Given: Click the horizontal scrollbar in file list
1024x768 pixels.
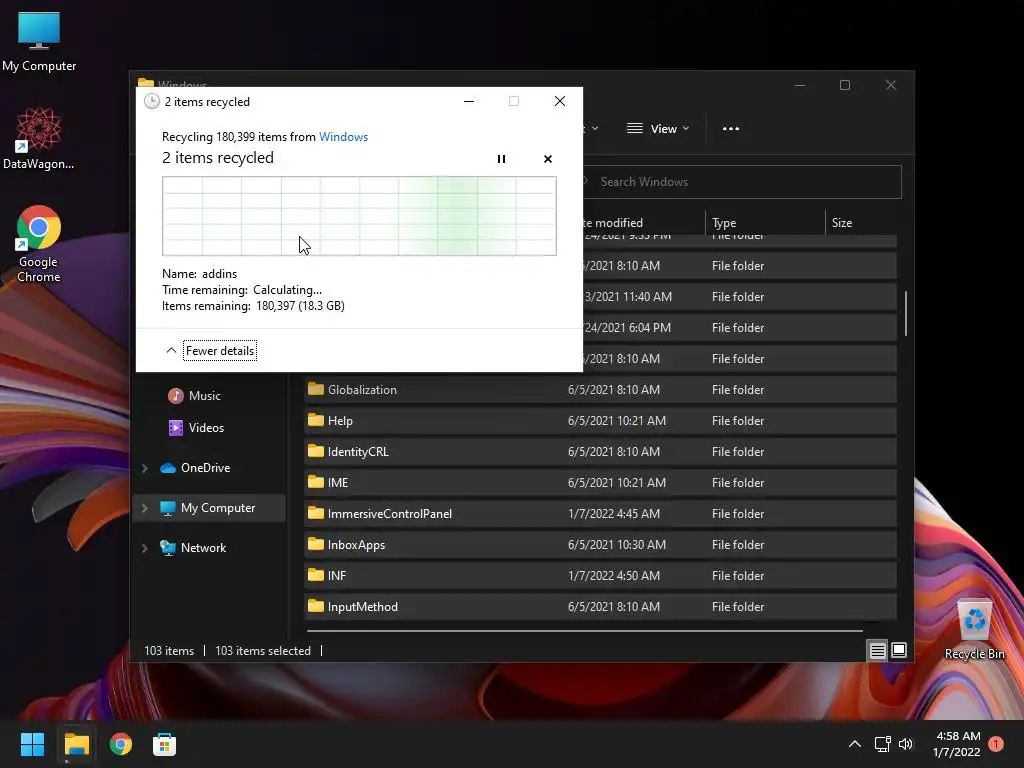Looking at the screenshot, I should (x=584, y=631).
